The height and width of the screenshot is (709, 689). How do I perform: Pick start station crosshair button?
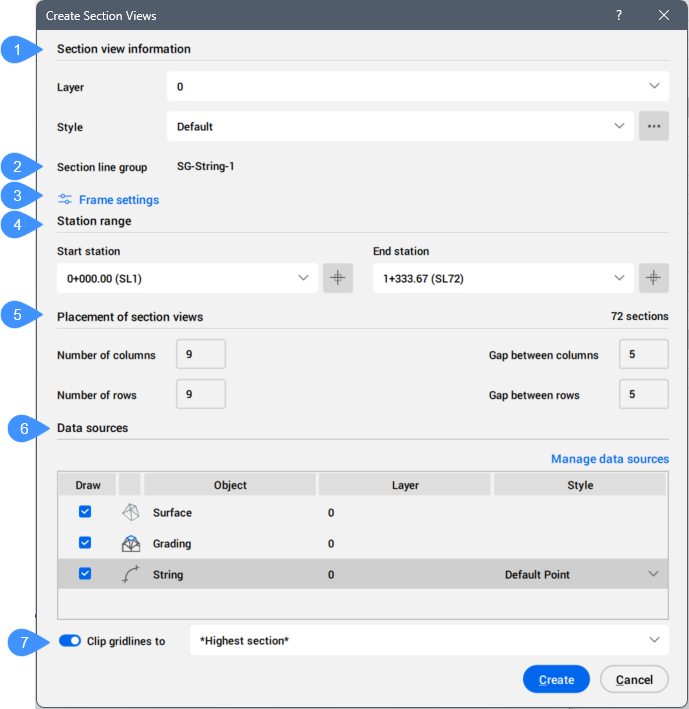338,279
